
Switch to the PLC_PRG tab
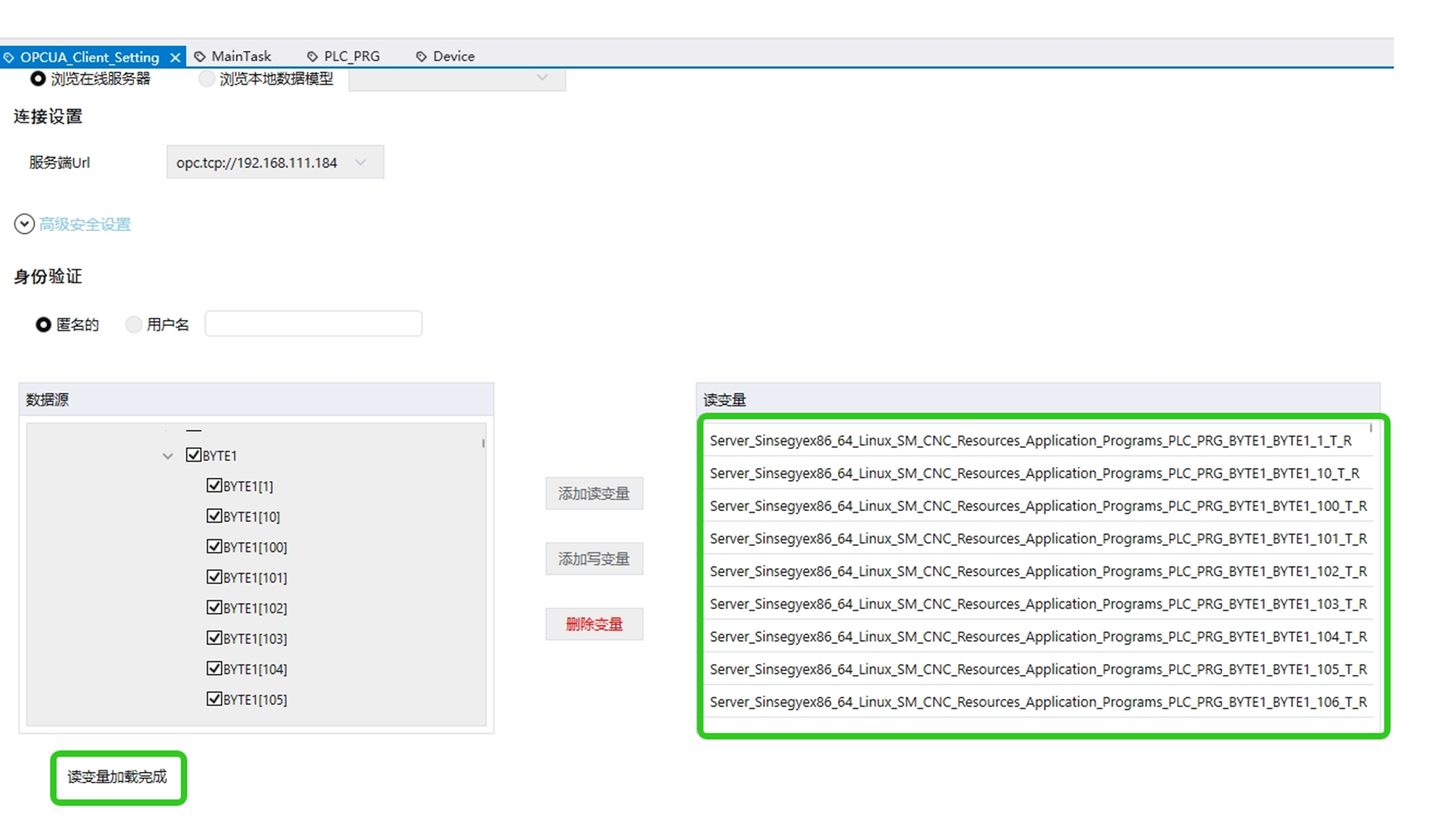tap(351, 57)
